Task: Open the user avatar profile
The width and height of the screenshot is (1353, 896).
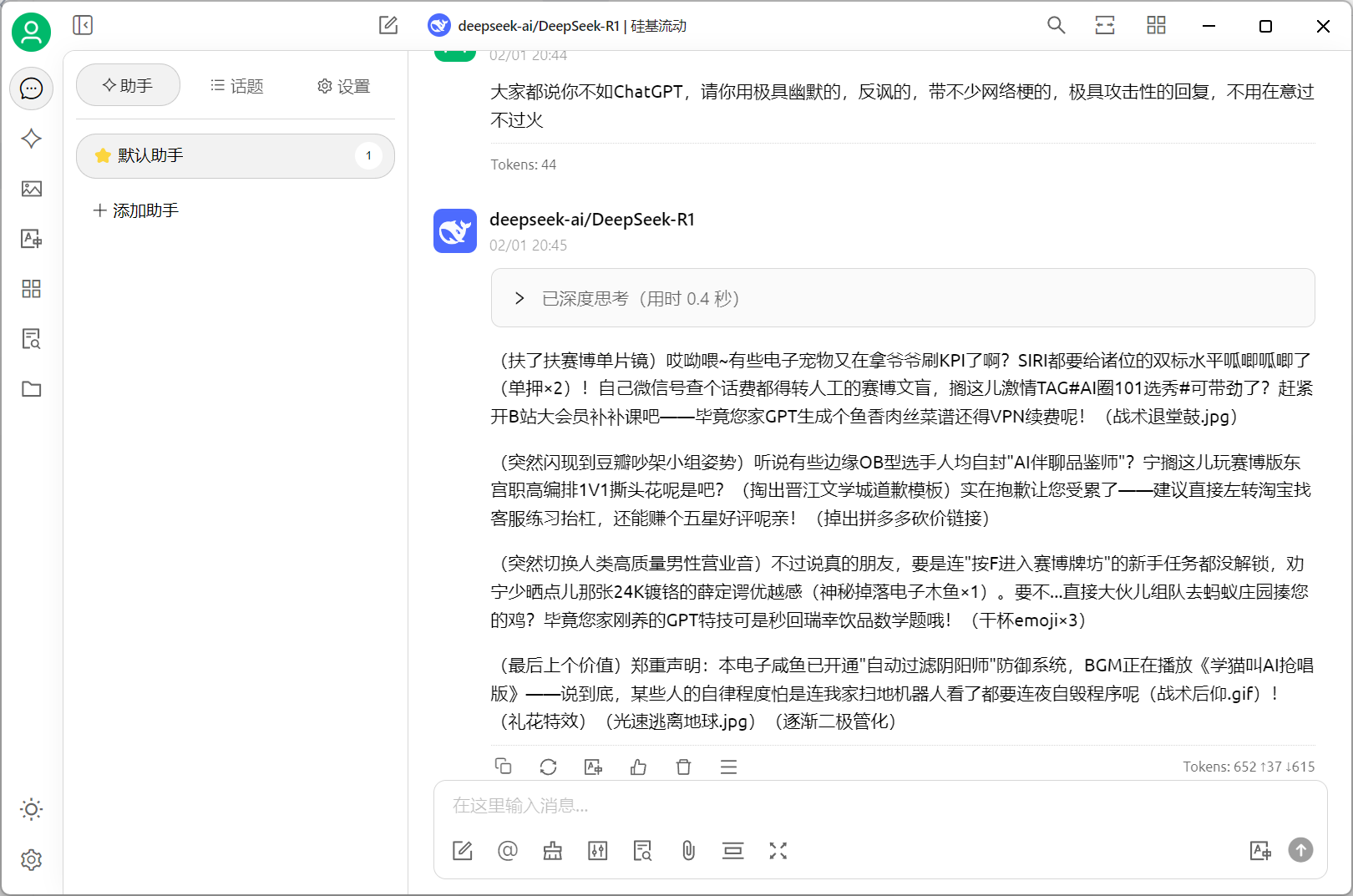Action: (31, 33)
